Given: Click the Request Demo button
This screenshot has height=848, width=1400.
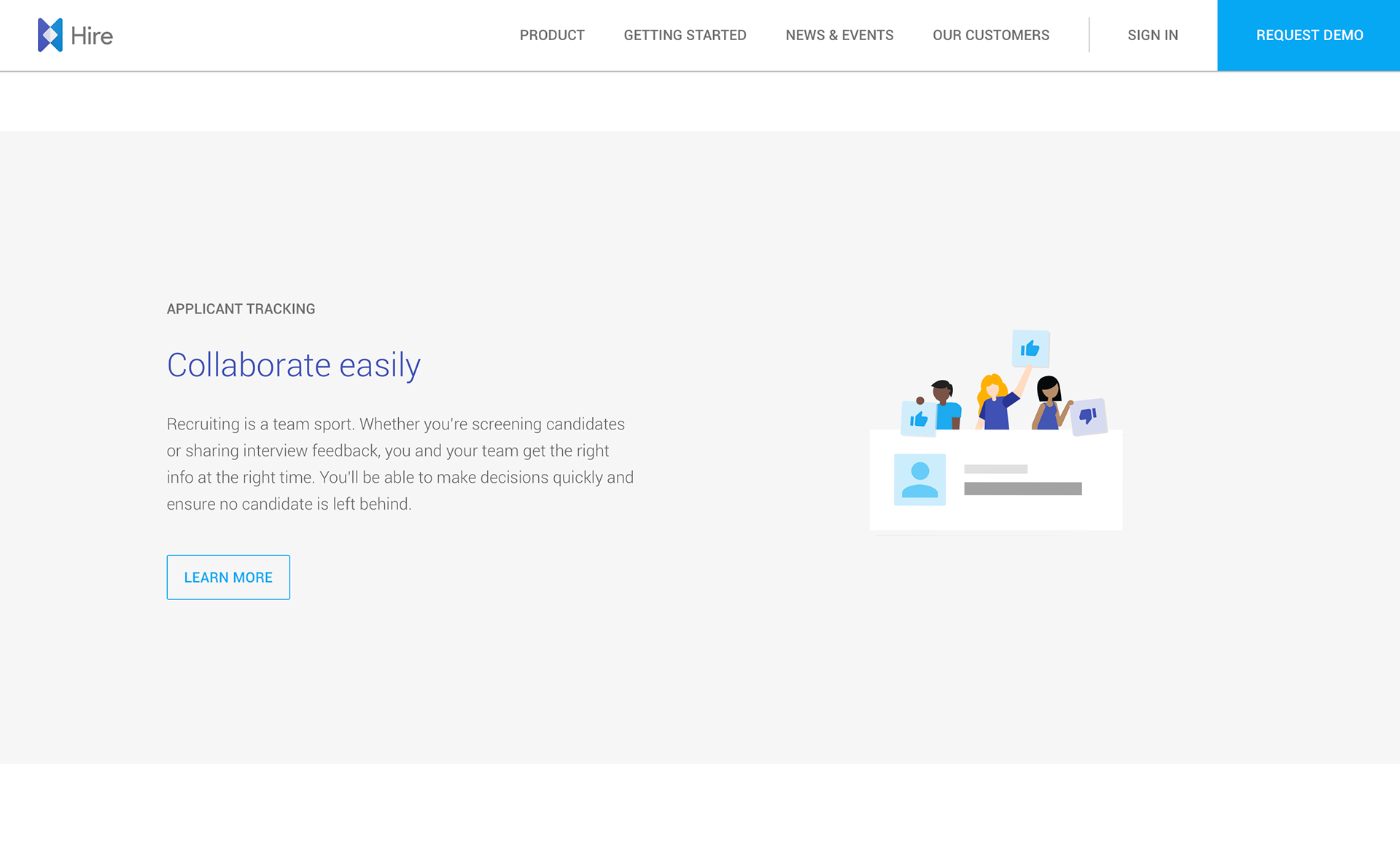Looking at the screenshot, I should click(1309, 35).
